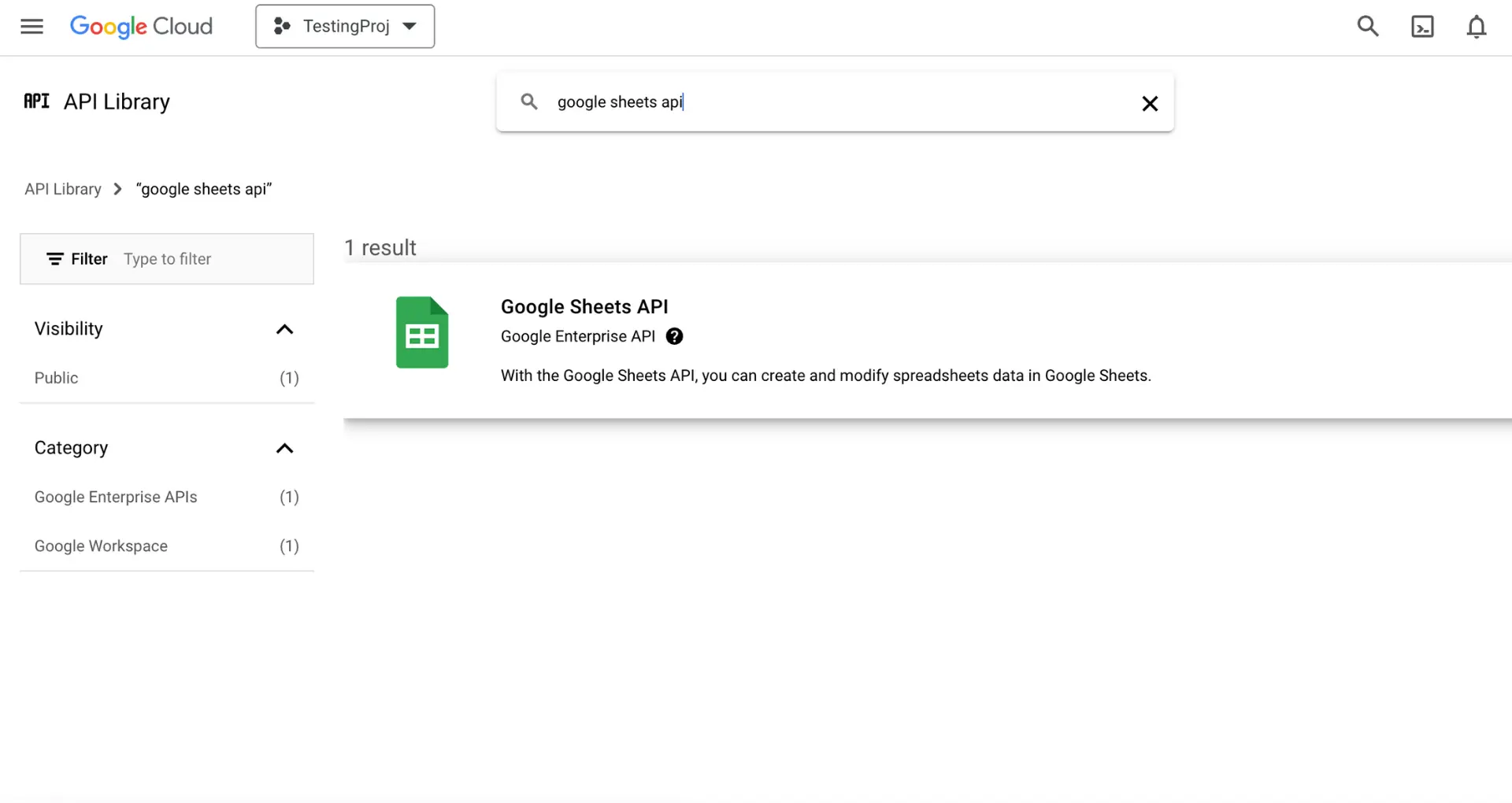Open the notifications bell
The height and width of the screenshot is (803, 1512).
coord(1477,27)
